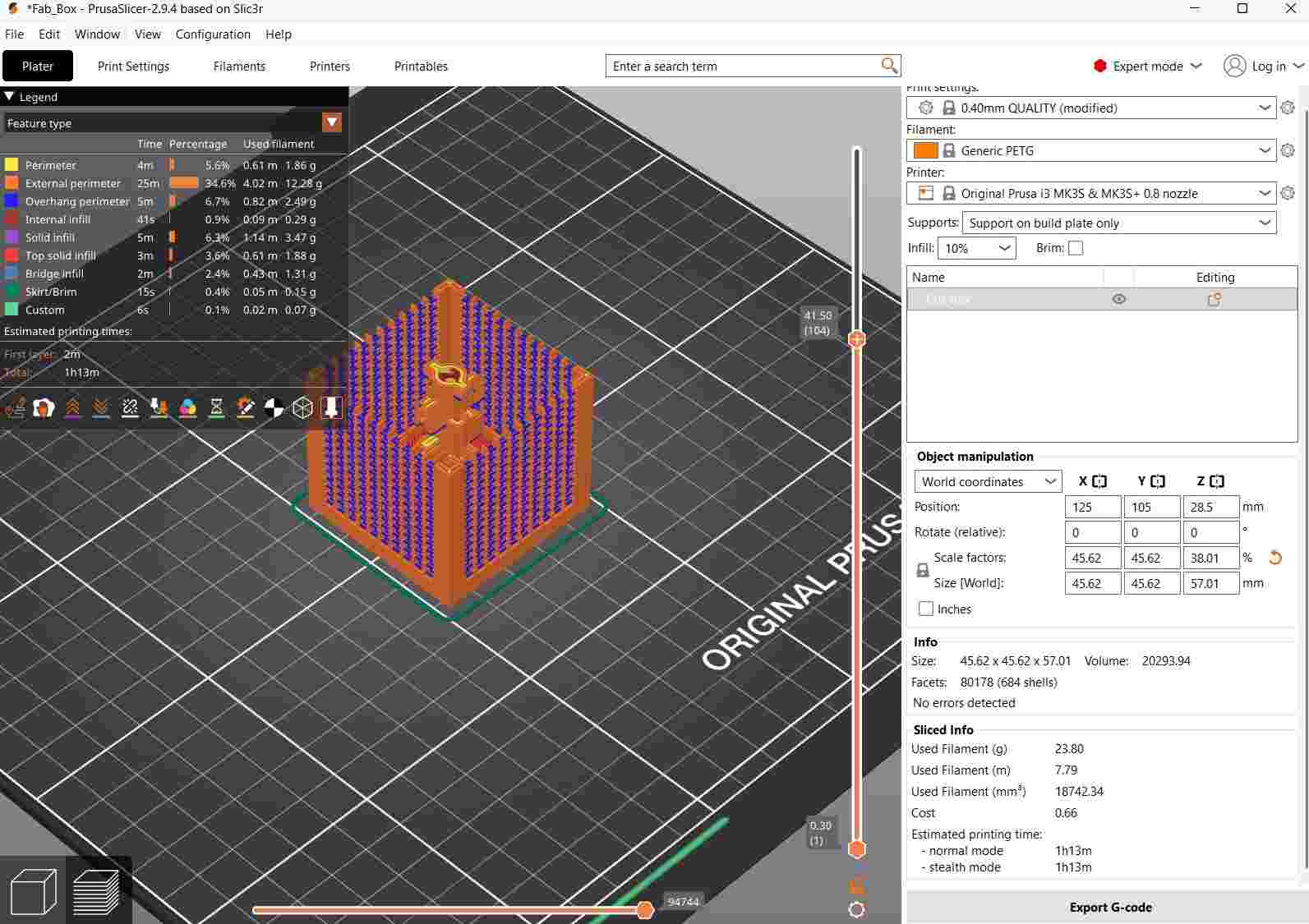This screenshot has width=1309, height=924.
Task: Click the search magnifier icon
Action: point(889,66)
